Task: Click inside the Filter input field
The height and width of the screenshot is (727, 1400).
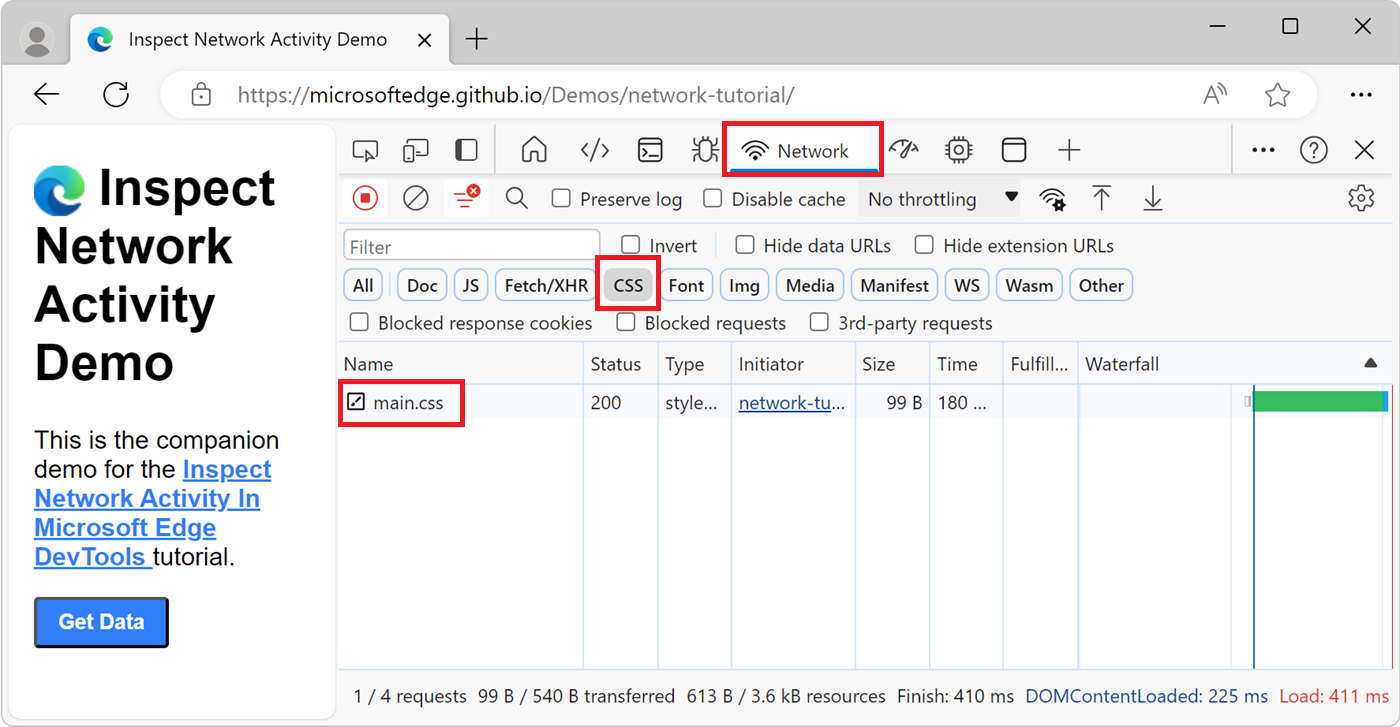Action: point(470,243)
